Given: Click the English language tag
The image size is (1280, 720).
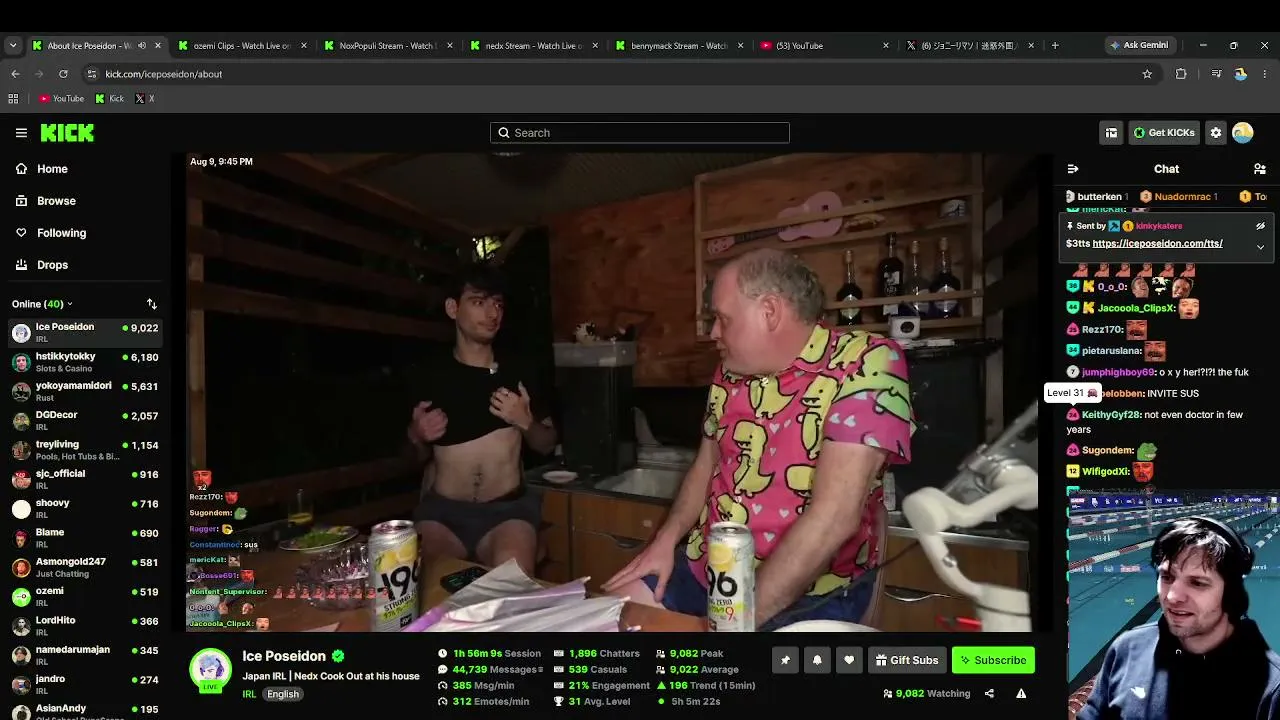Looking at the screenshot, I should [283, 694].
